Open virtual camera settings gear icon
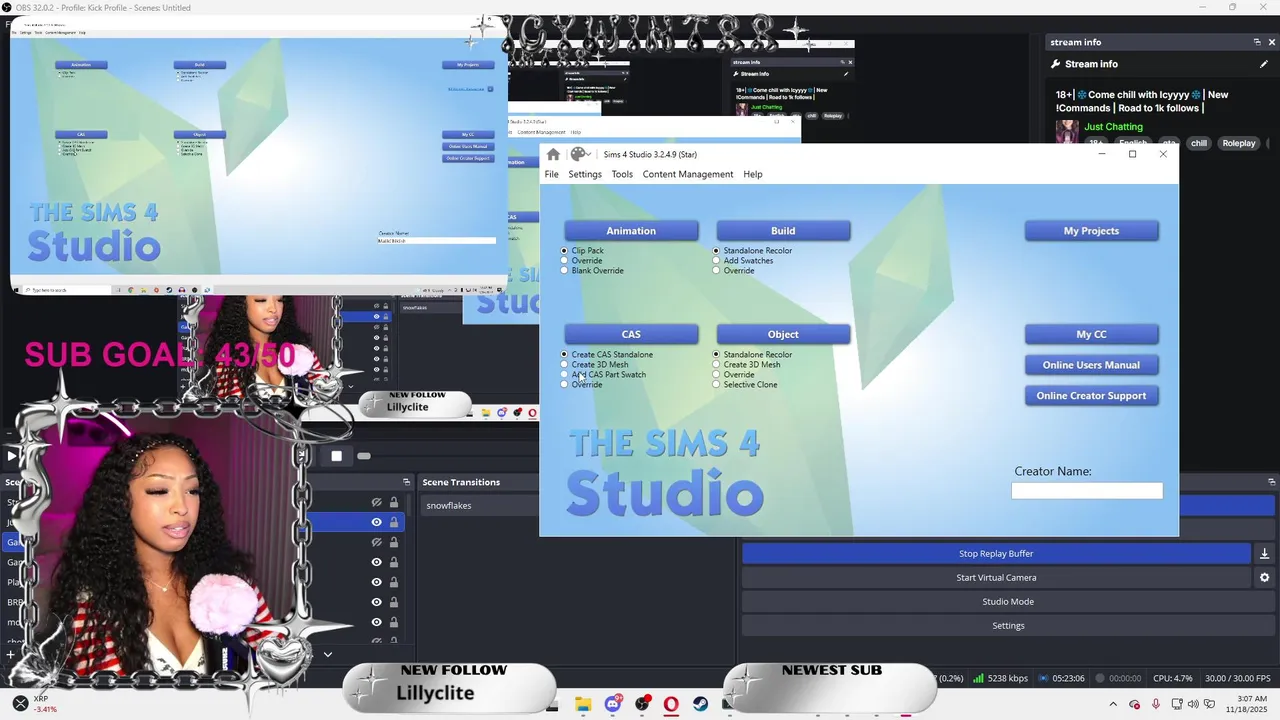The height and width of the screenshot is (720, 1280). (x=1264, y=577)
